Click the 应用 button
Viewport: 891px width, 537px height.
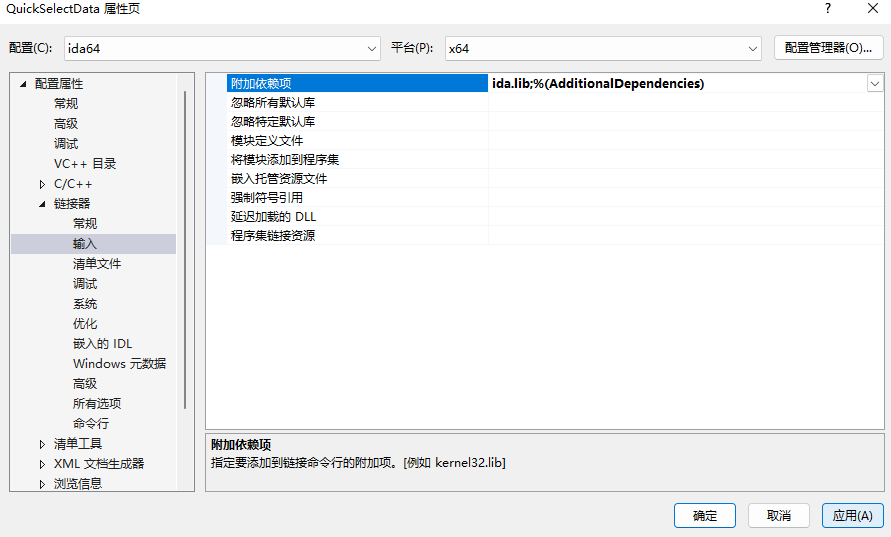852,515
